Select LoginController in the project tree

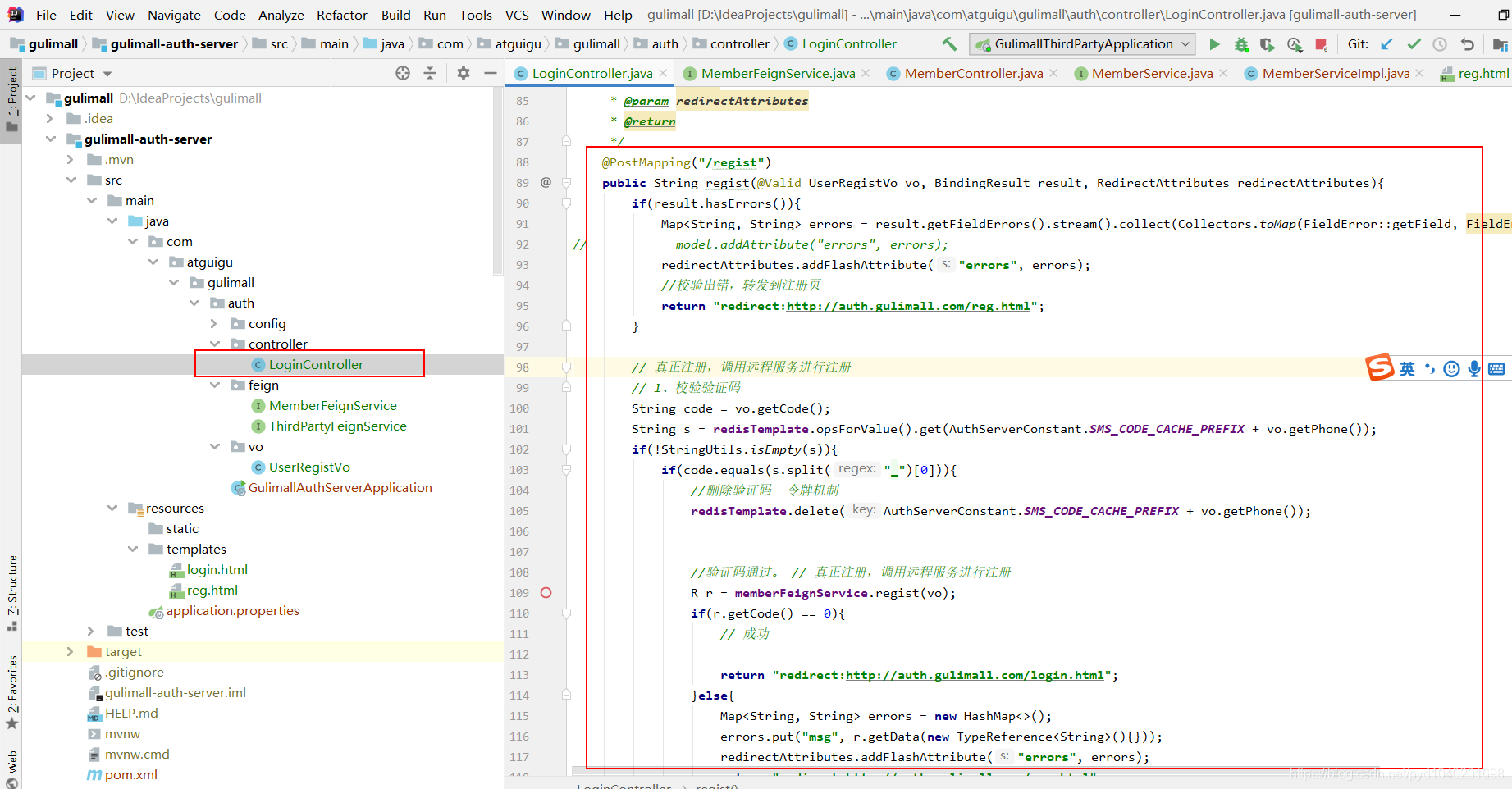(x=316, y=364)
